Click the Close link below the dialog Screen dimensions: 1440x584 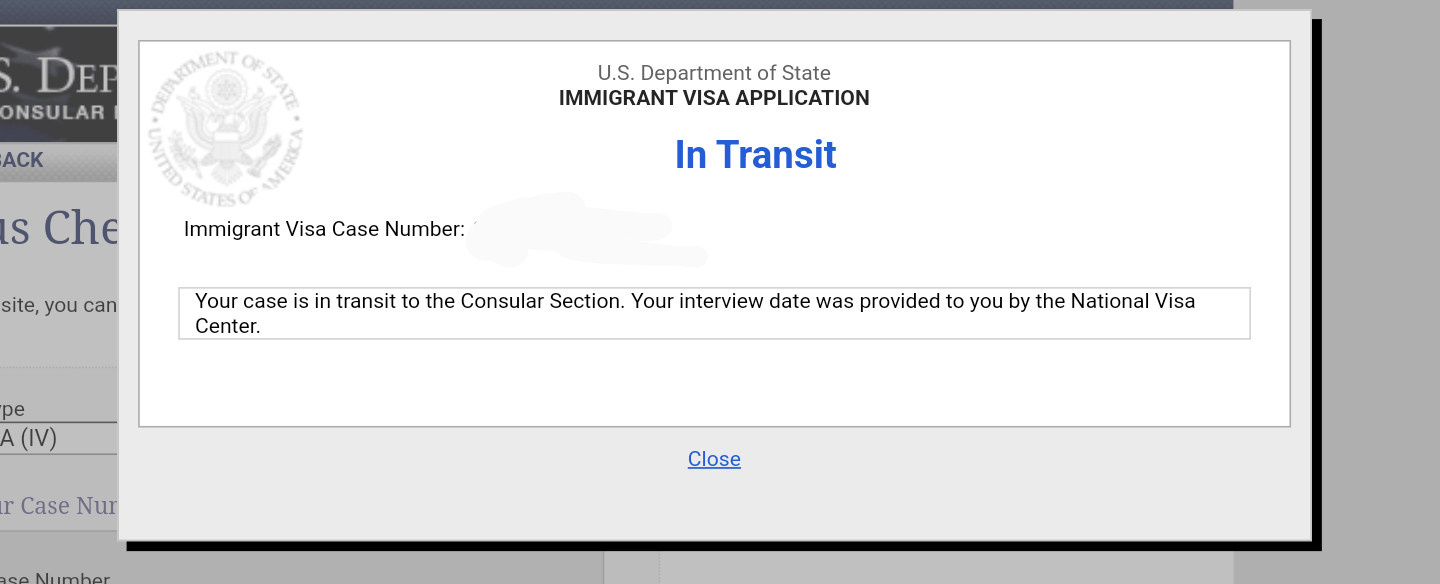tap(714, 459)
